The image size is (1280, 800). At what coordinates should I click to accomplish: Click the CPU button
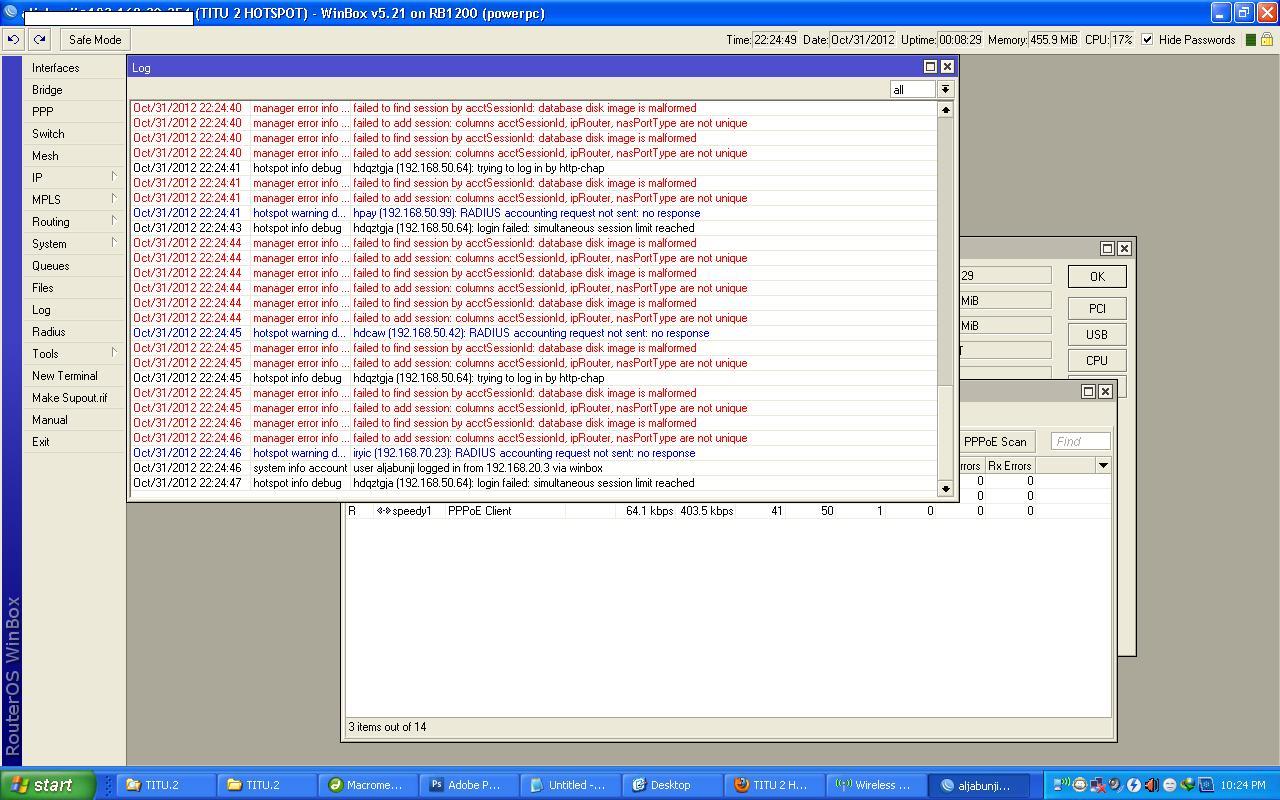(1097, 361)
